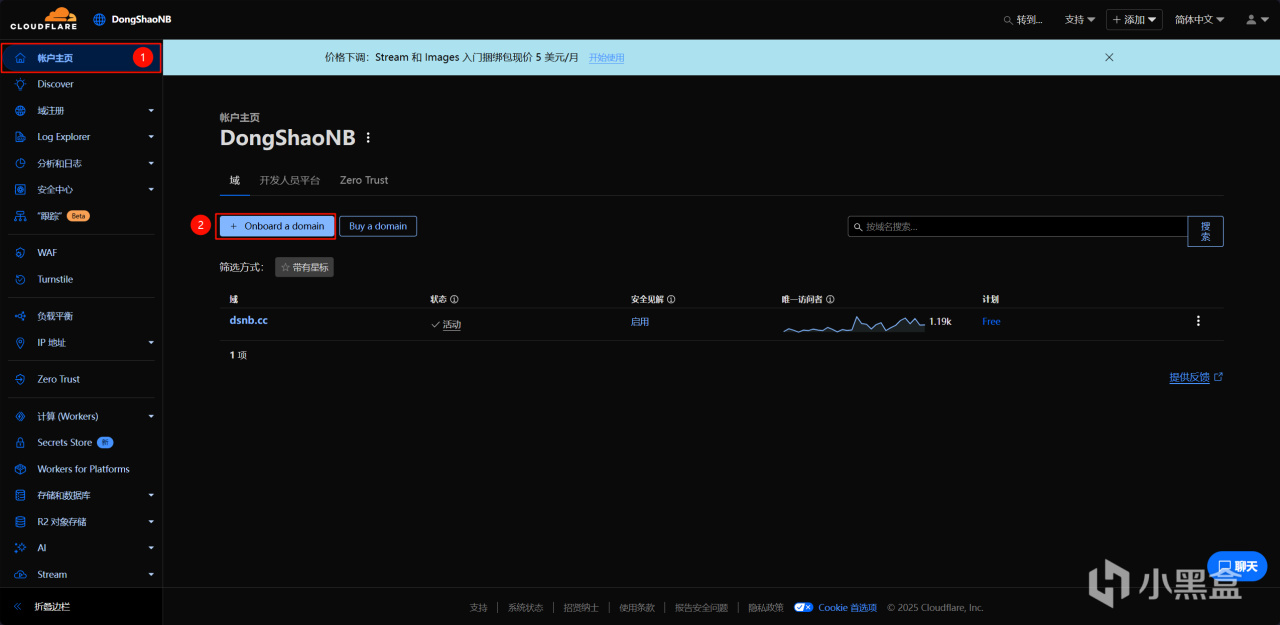
Task: Expand the IP 地址 section arrow
Action: (151, 342)
